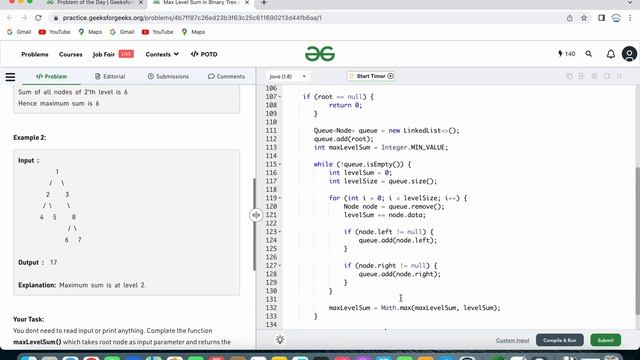
Task: Switch to the Comments tab
Action: pos(226,76)
